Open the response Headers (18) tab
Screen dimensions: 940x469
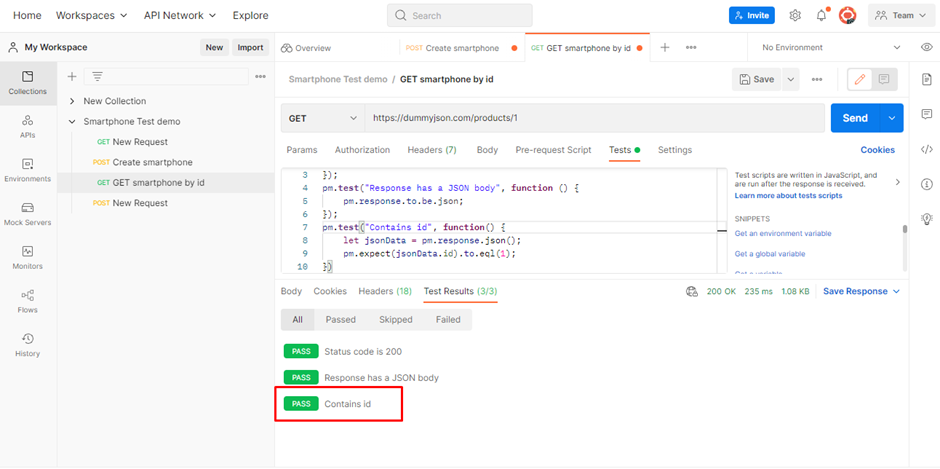tap(385, 291)
